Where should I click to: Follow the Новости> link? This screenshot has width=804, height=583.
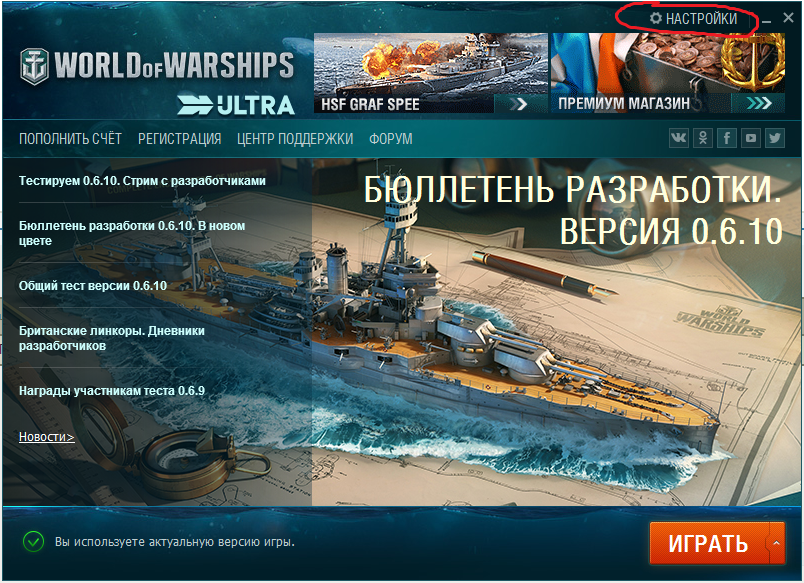(47, 436)
